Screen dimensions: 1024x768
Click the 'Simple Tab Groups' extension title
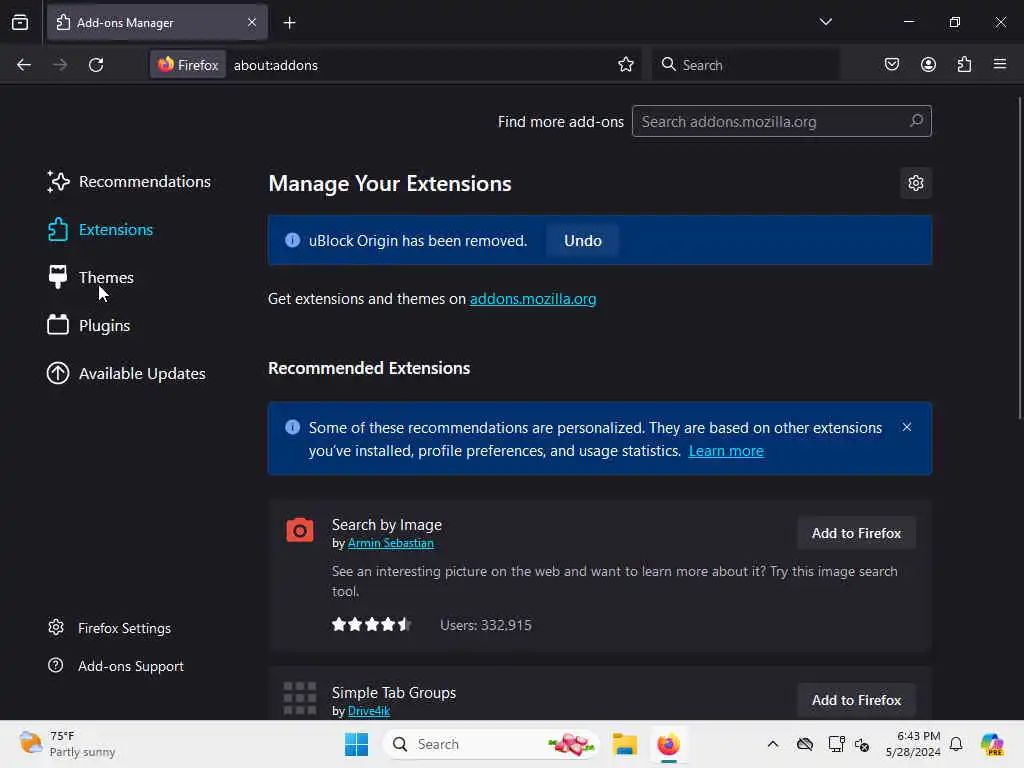pos(394,693)
